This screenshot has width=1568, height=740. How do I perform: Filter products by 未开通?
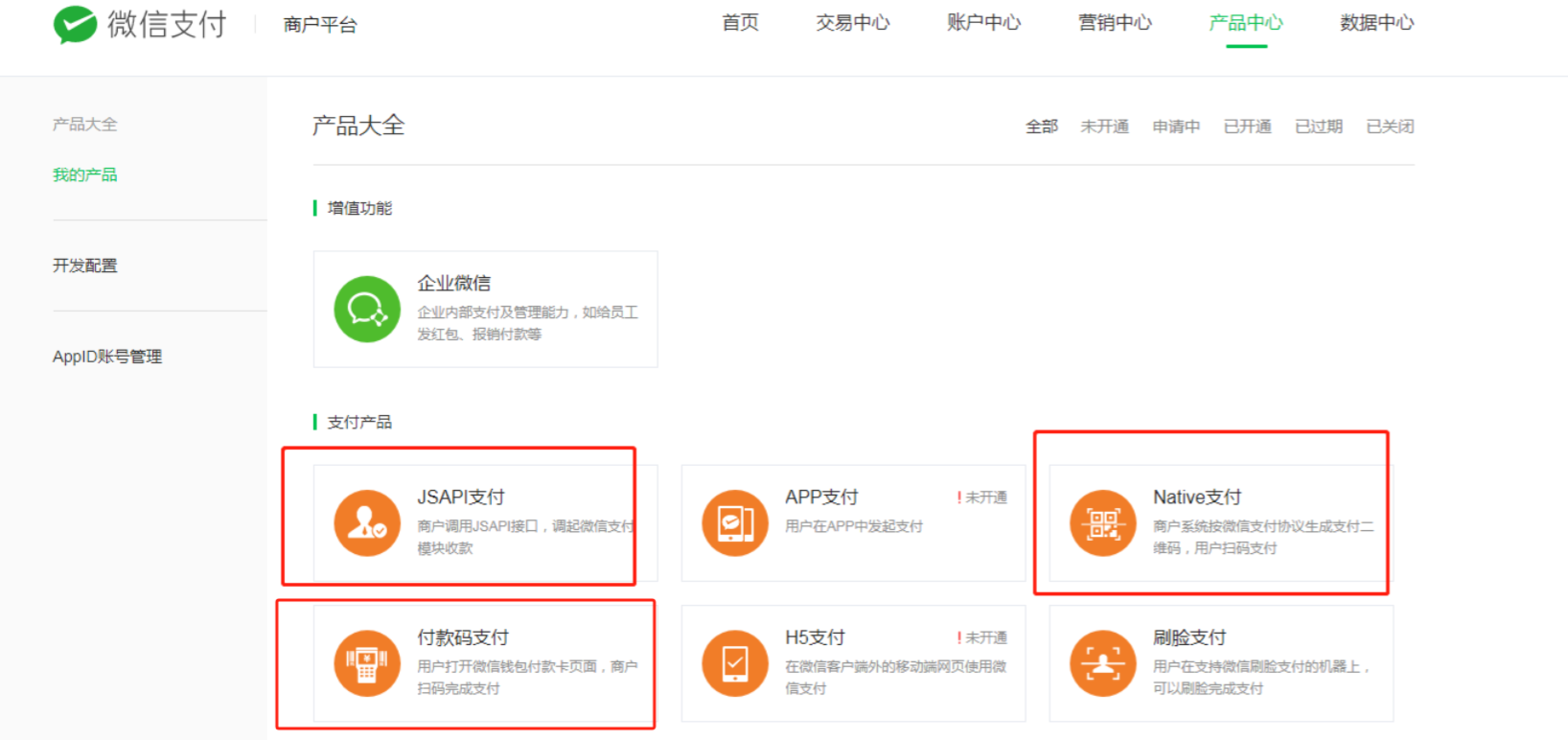click(1105, 127)
